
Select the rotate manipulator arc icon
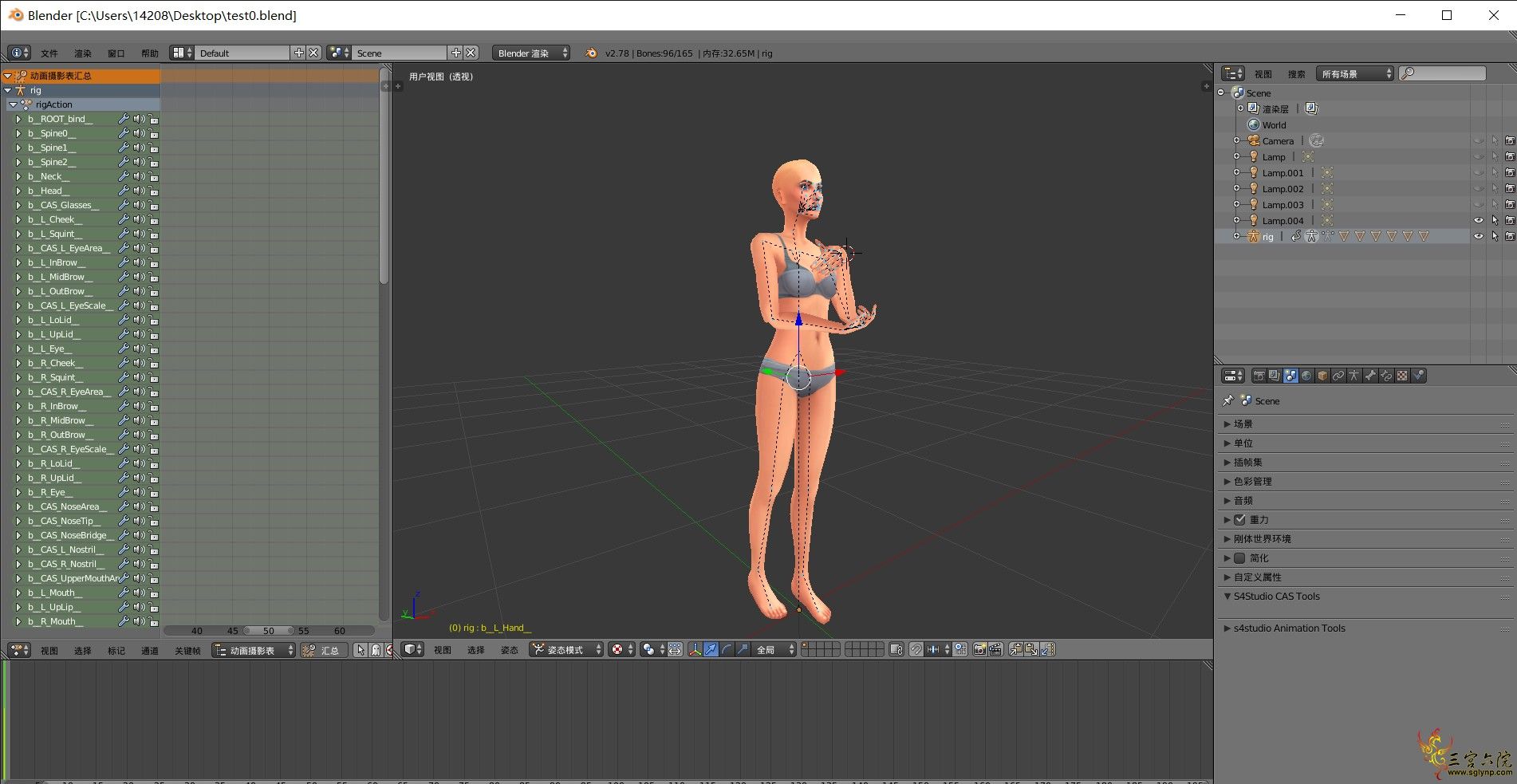(x=727, y=649)
